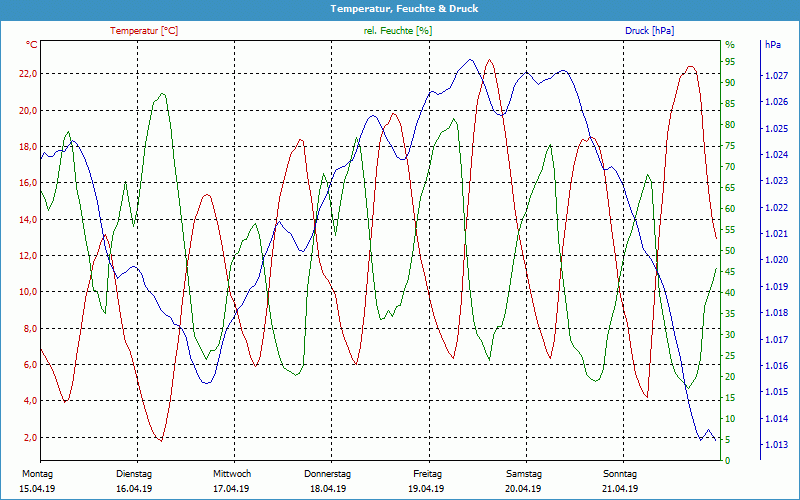Click the '90' humidity axis value
Screen dimensions: 800x500
(730, 83)
